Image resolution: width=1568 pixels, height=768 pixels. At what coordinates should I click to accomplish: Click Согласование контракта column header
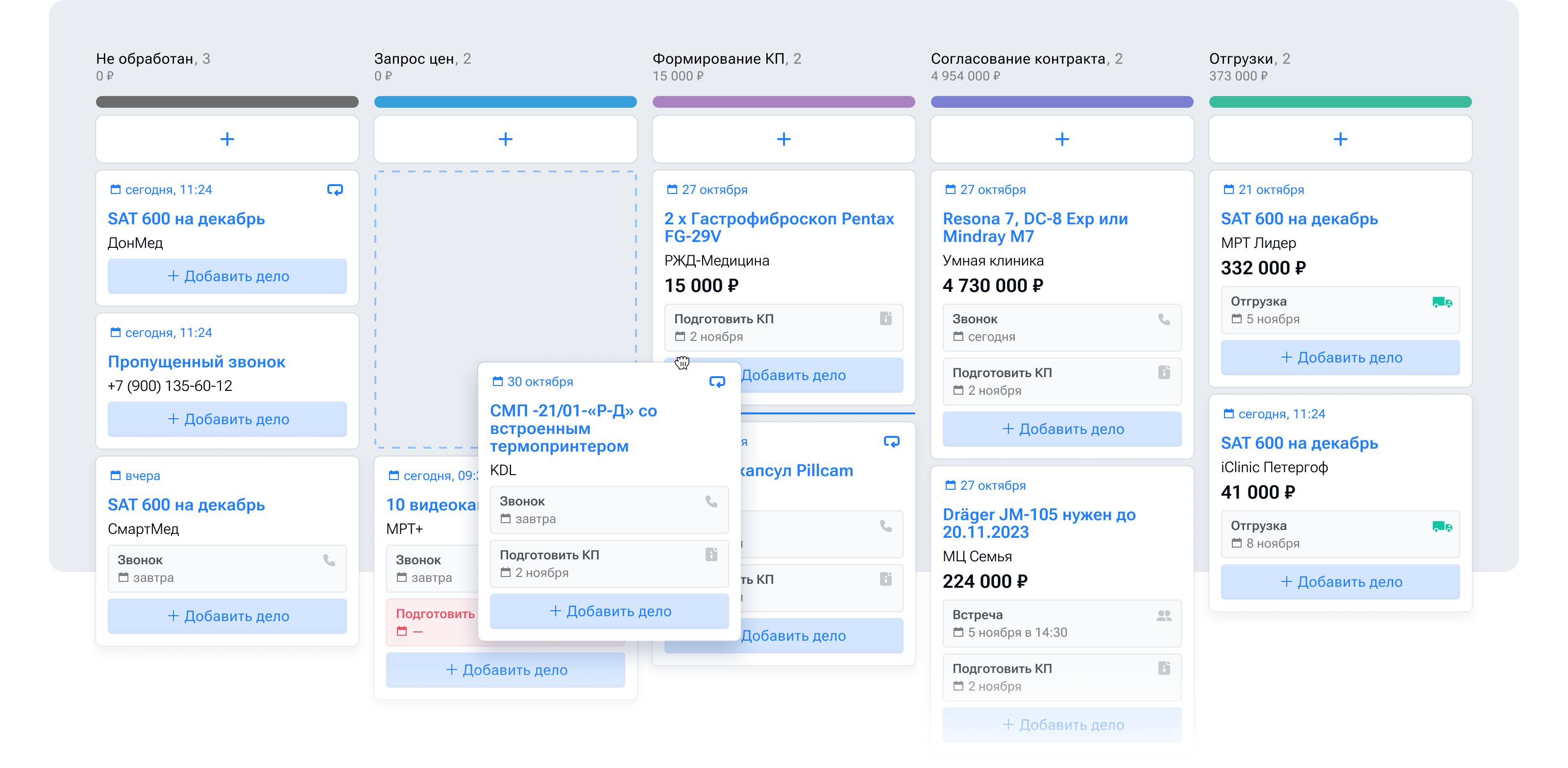pos(1017,59)
